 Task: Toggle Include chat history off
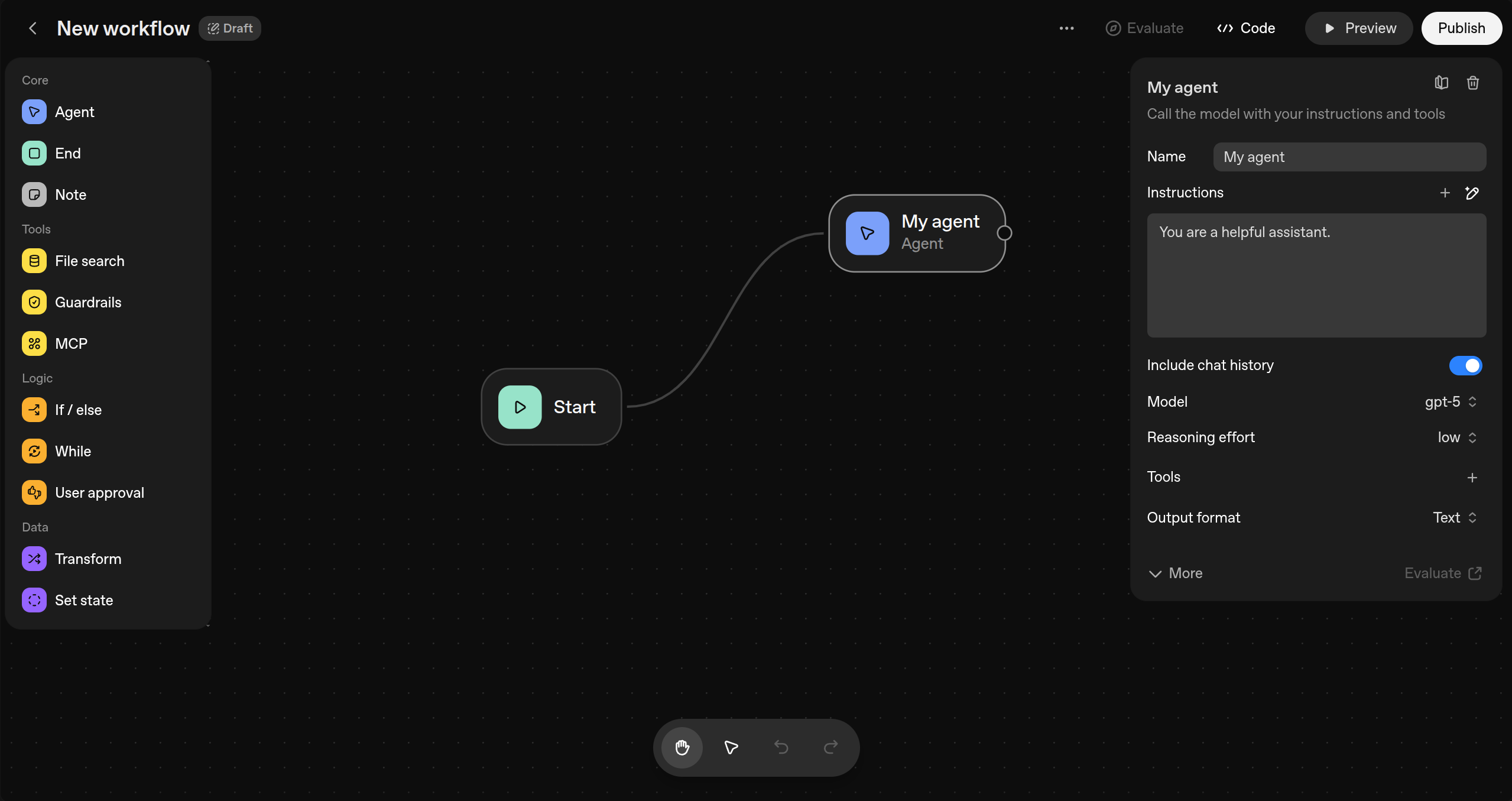tap(1465, 365)
